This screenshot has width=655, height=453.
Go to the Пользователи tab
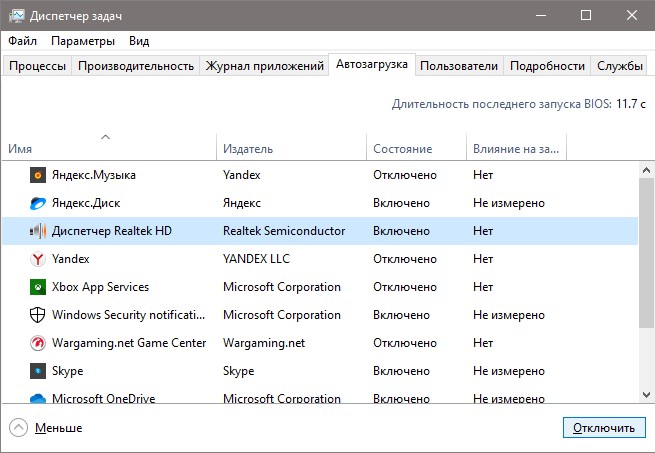coord(459,66)
